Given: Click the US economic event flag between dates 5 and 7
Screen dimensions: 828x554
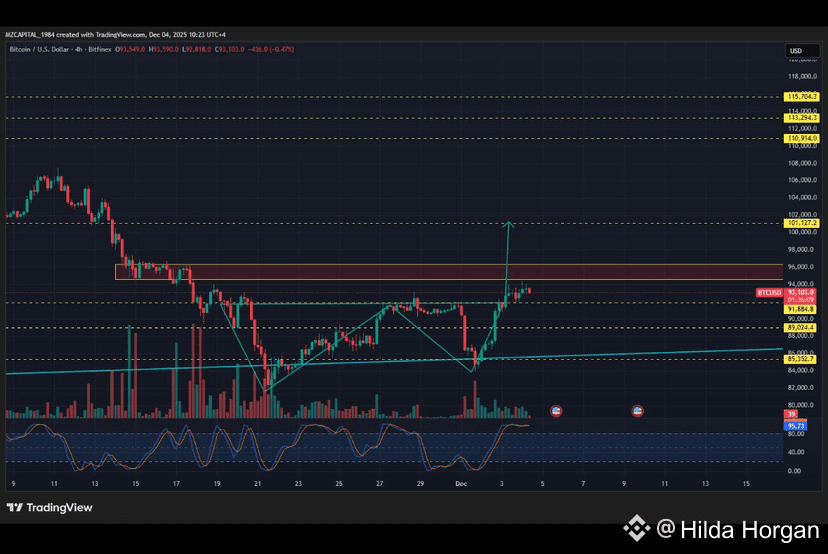Looking at the screenshot, I should [556, 411].
